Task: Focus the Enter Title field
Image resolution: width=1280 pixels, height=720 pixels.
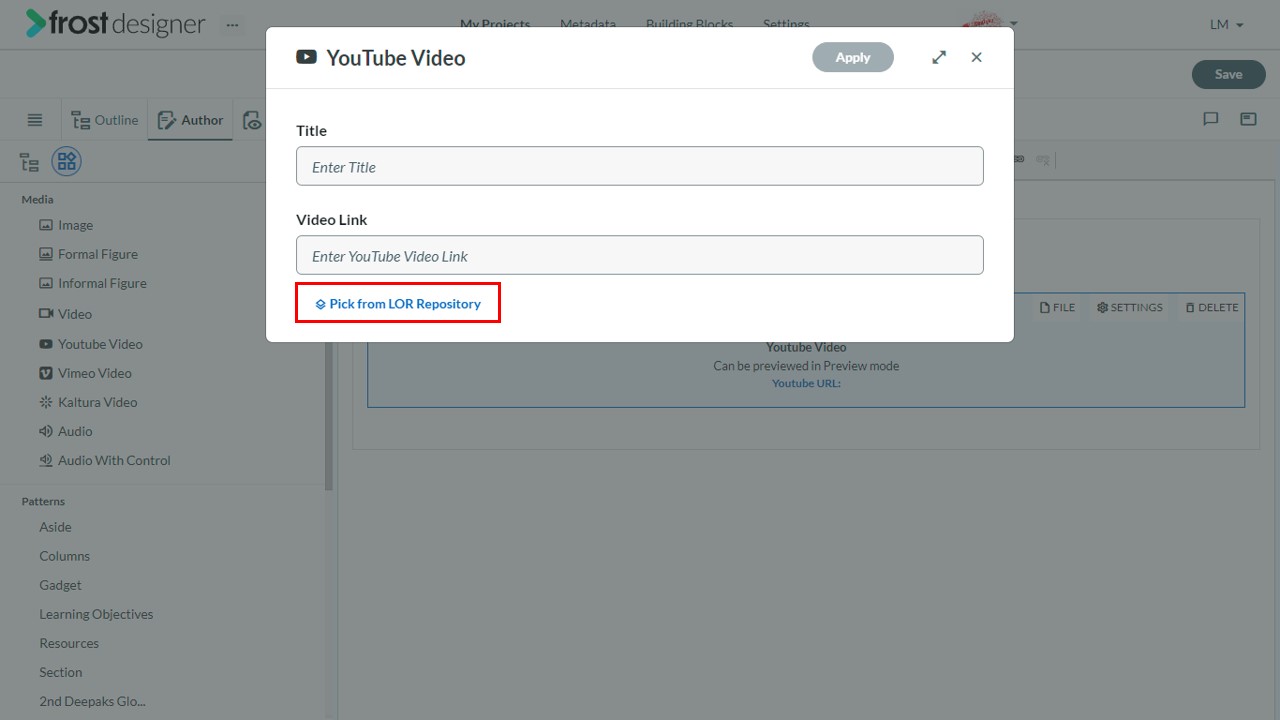Action: (640, 166)
